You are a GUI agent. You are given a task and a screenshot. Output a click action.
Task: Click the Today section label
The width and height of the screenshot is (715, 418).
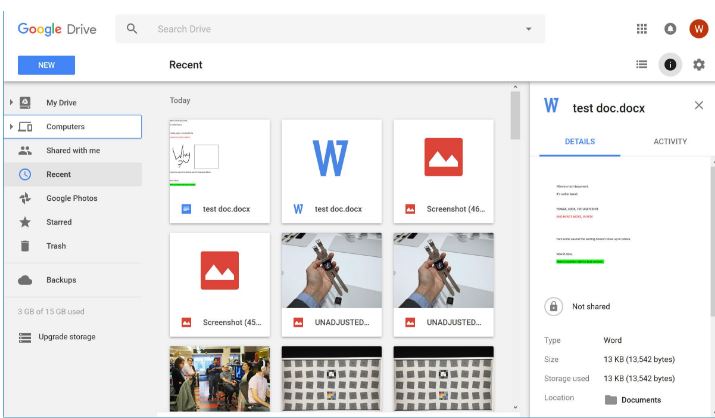[x=180, y=100]
